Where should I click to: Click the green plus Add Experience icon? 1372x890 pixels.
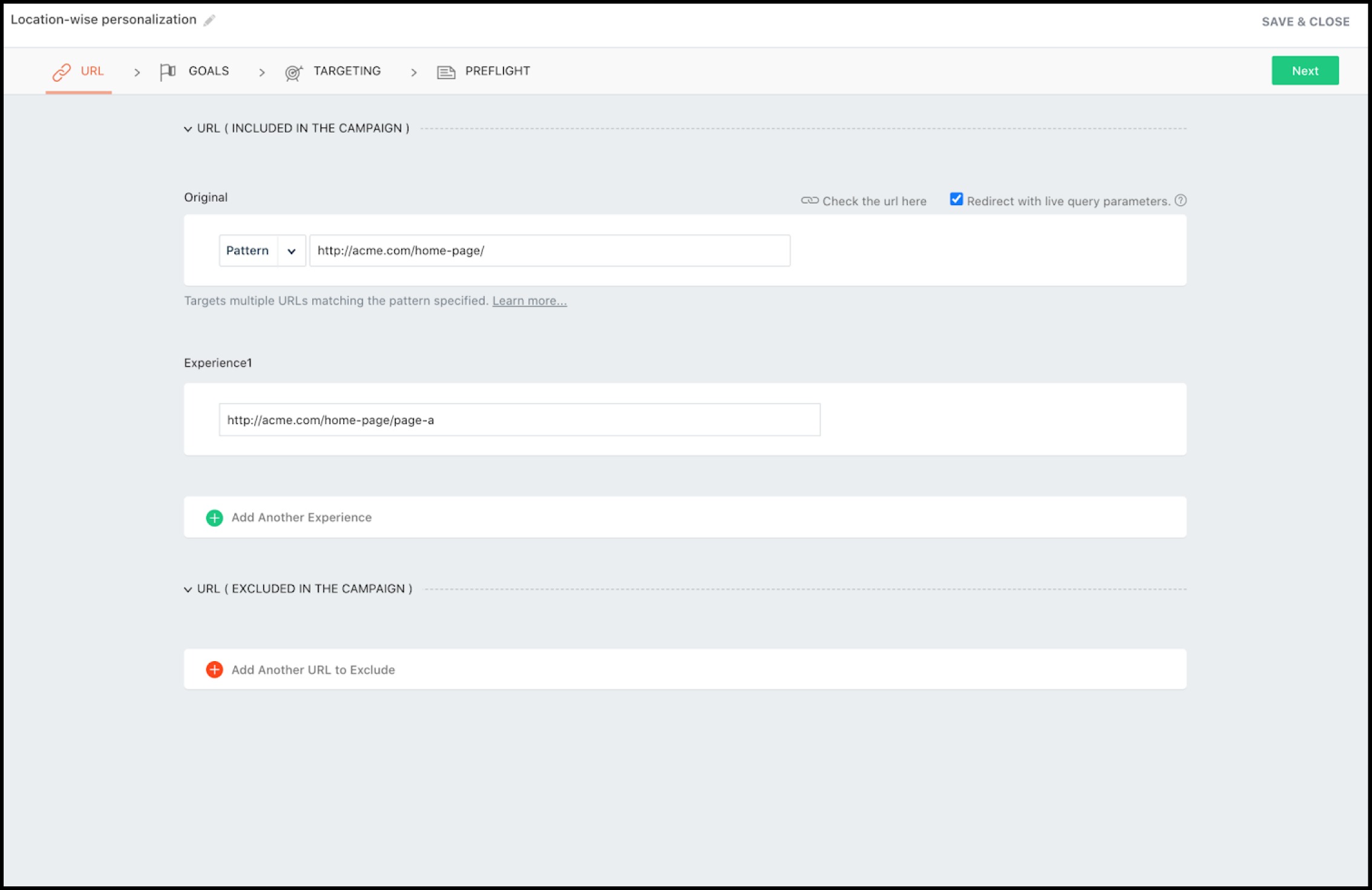pyautogui.click(x=214, y=518)
